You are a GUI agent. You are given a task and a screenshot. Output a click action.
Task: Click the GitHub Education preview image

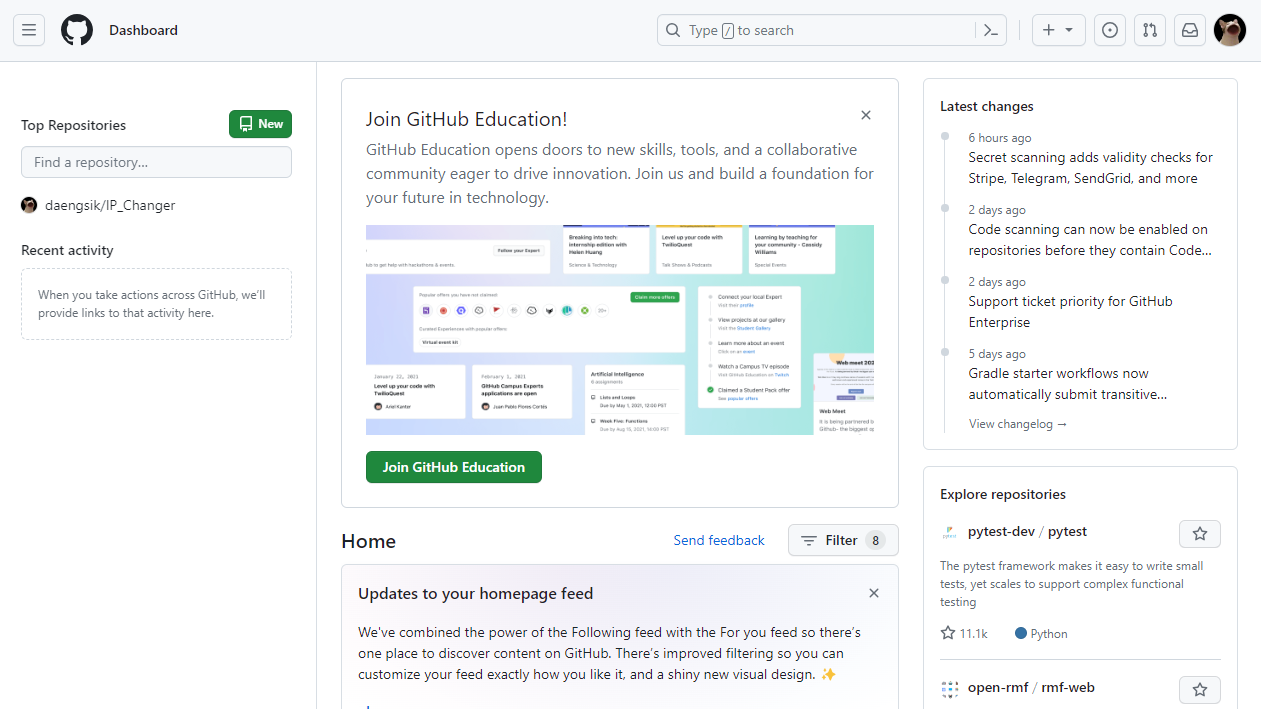(620, 330)
